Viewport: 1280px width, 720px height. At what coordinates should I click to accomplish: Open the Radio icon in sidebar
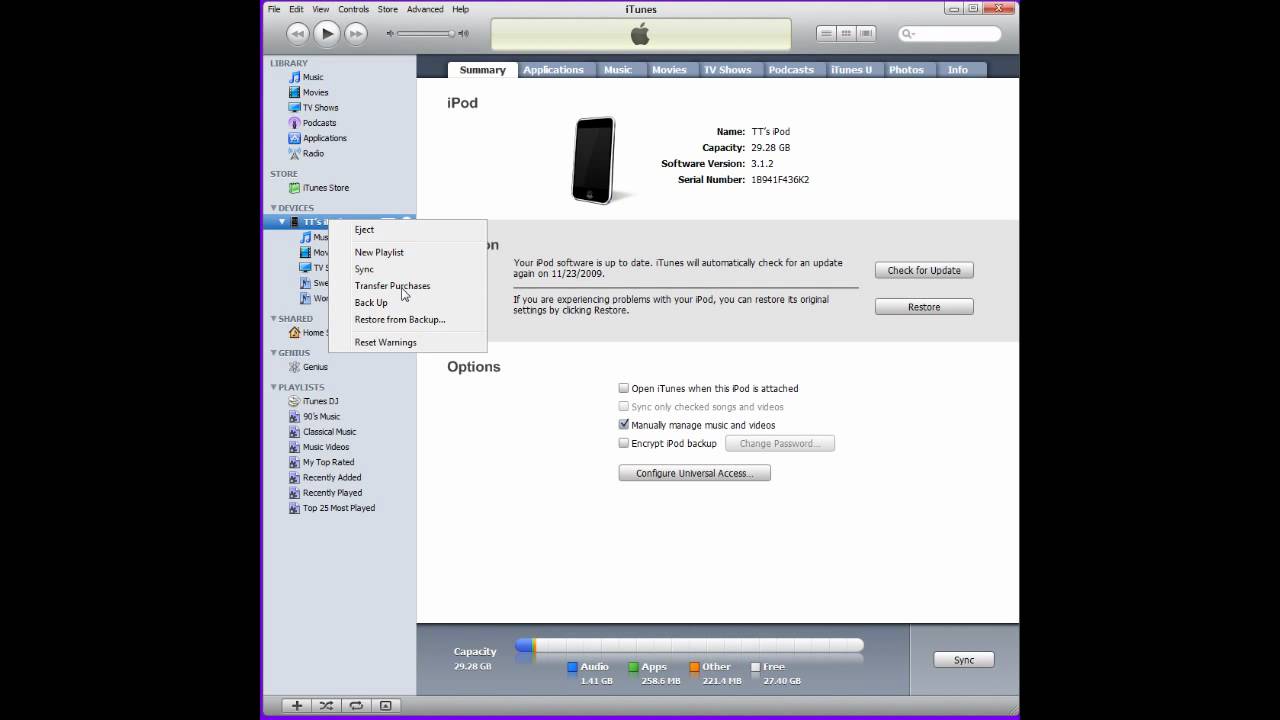tap(294, 153)
